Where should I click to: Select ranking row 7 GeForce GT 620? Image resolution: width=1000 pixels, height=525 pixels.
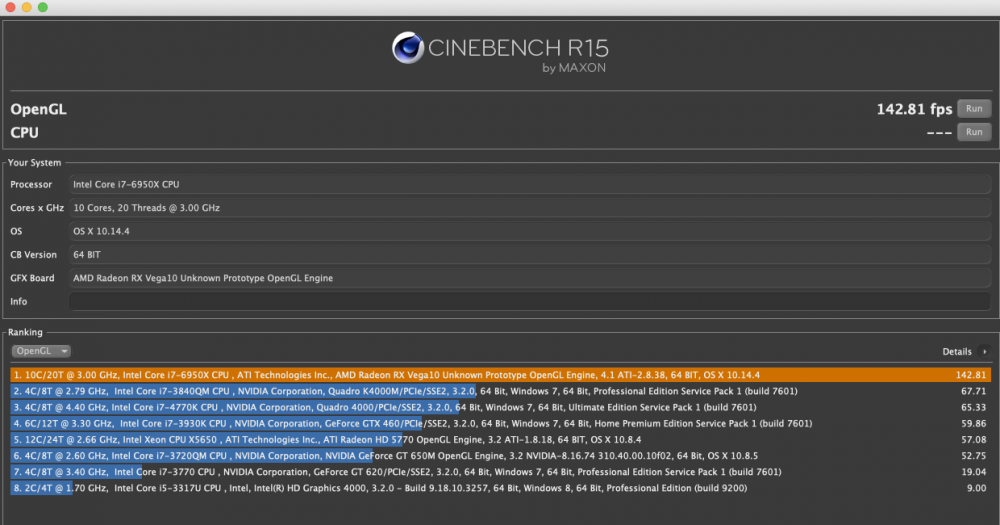click(x=501, y=472)
